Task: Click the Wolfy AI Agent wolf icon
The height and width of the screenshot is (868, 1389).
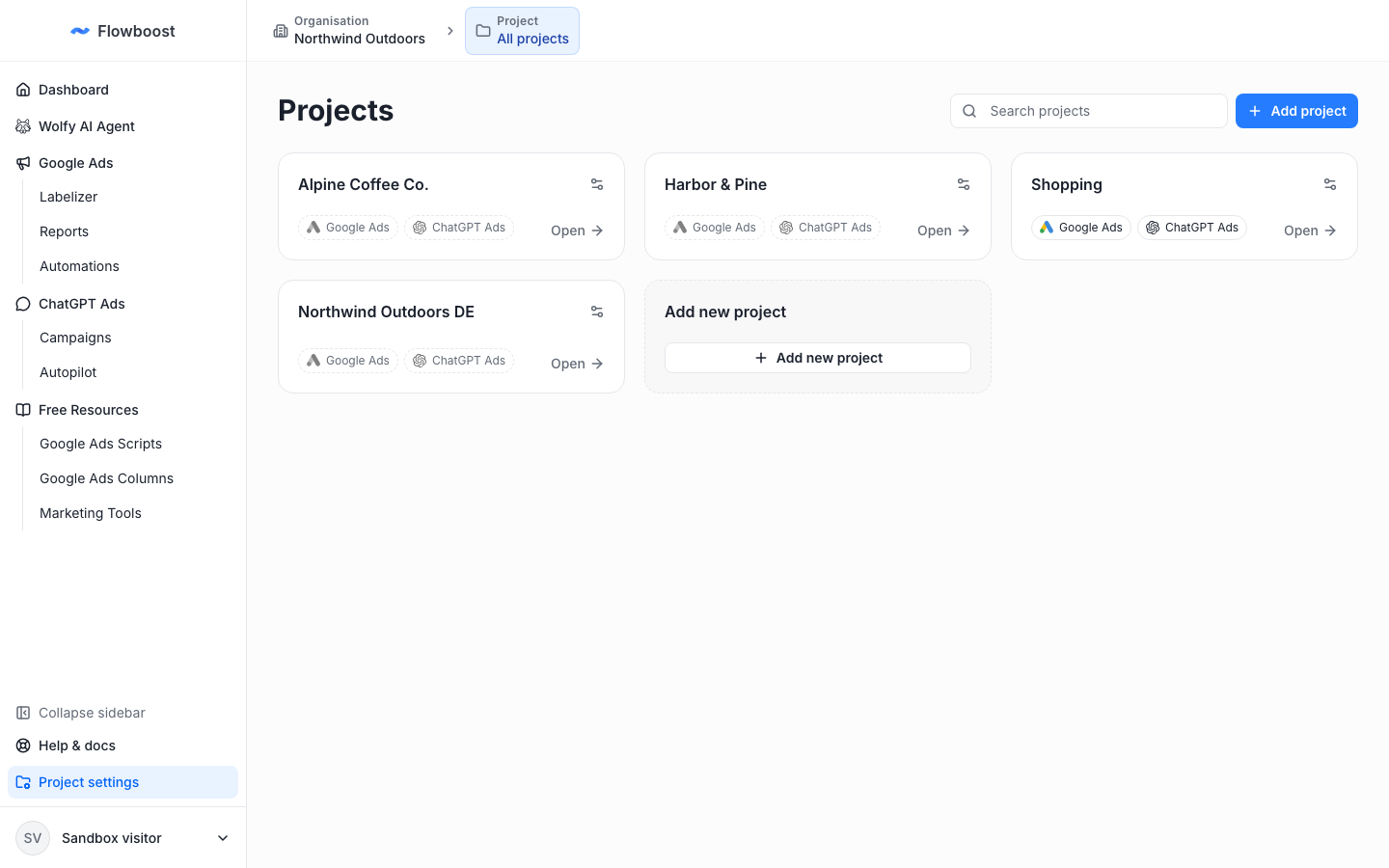Action: tap(23, 126)
